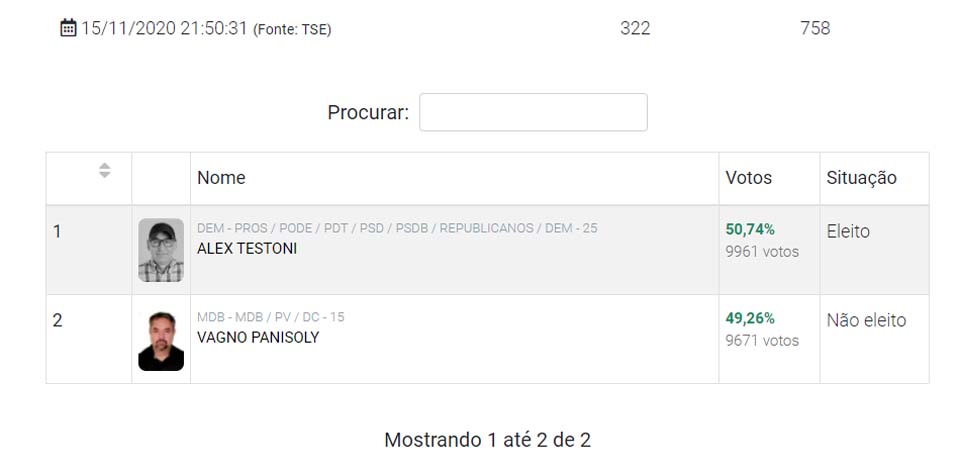960x471 pixels.
Task: Click the sort arrows in the first column header
Action: (x=104, y=171)
